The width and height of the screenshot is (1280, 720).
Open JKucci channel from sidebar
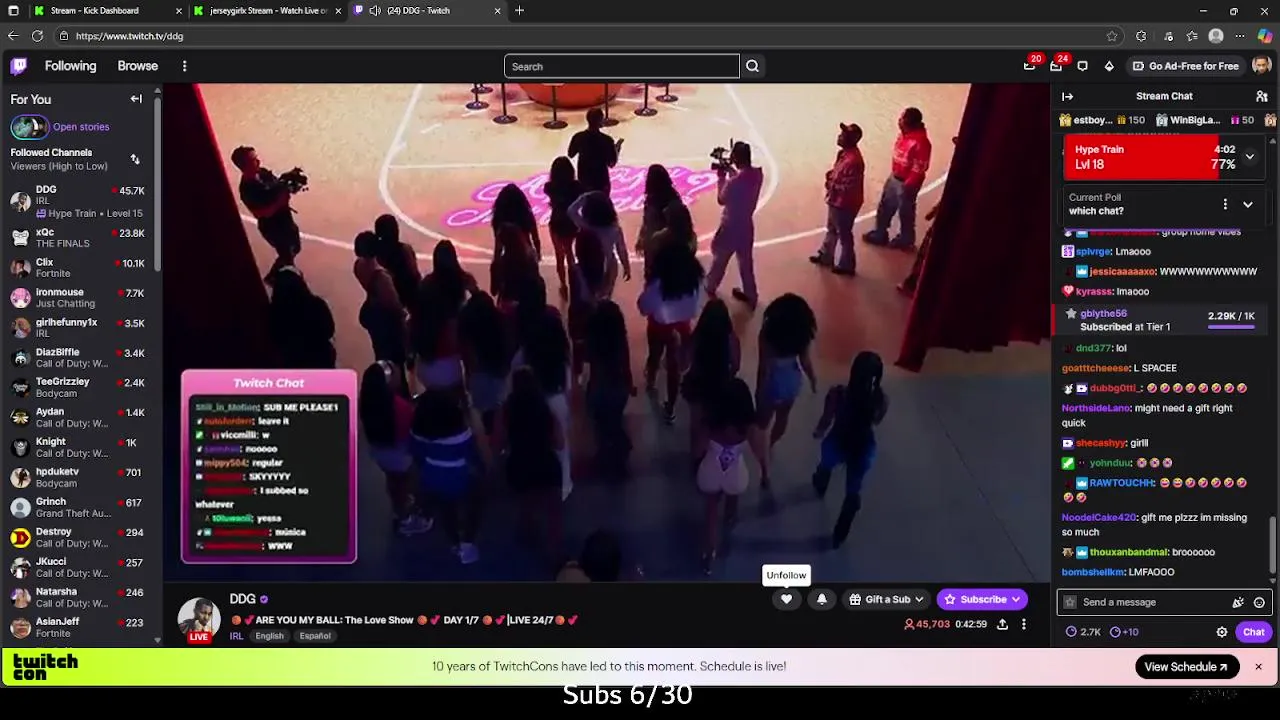(79, 567)
